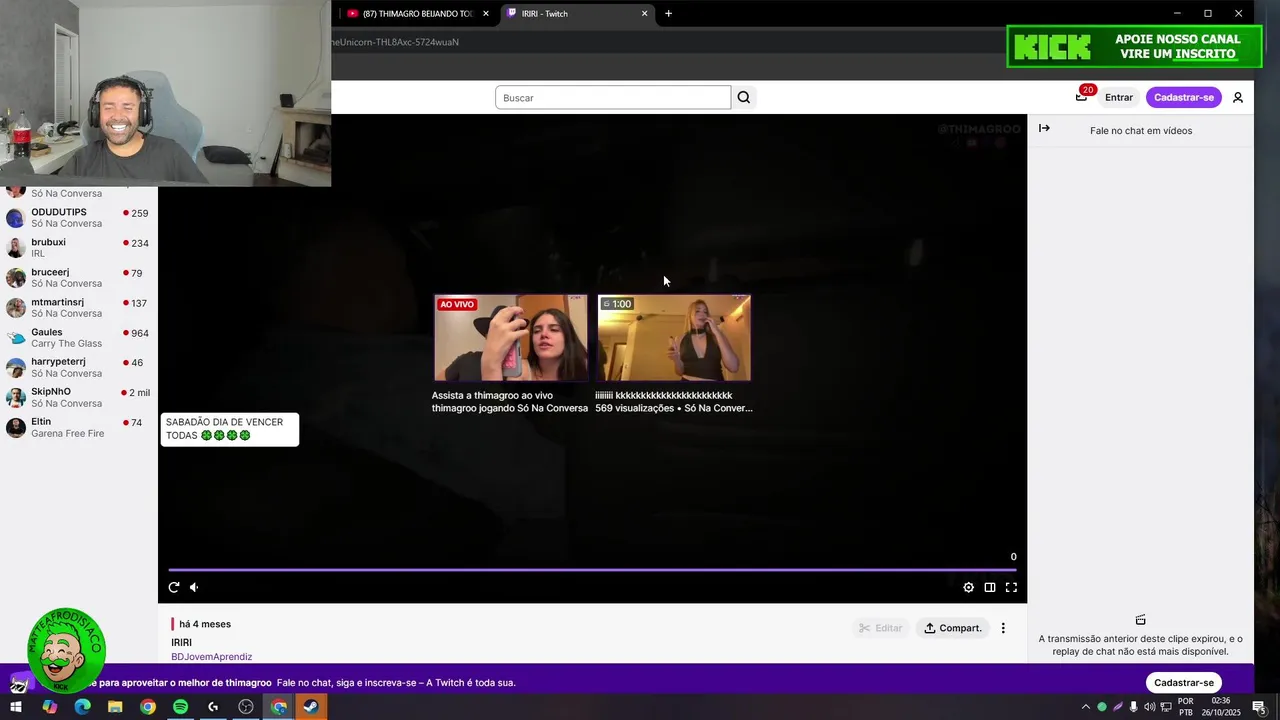The image size is (1280, 720).
Task: Open the mtmartinsrj channel
Action: [78, 308]
